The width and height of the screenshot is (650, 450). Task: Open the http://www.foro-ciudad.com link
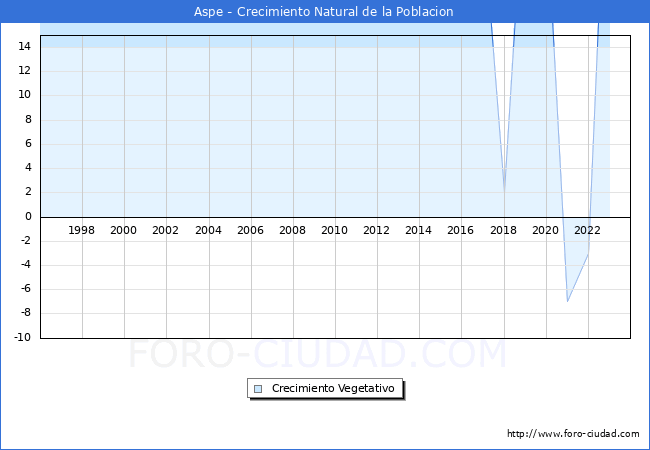coord(573,433)
